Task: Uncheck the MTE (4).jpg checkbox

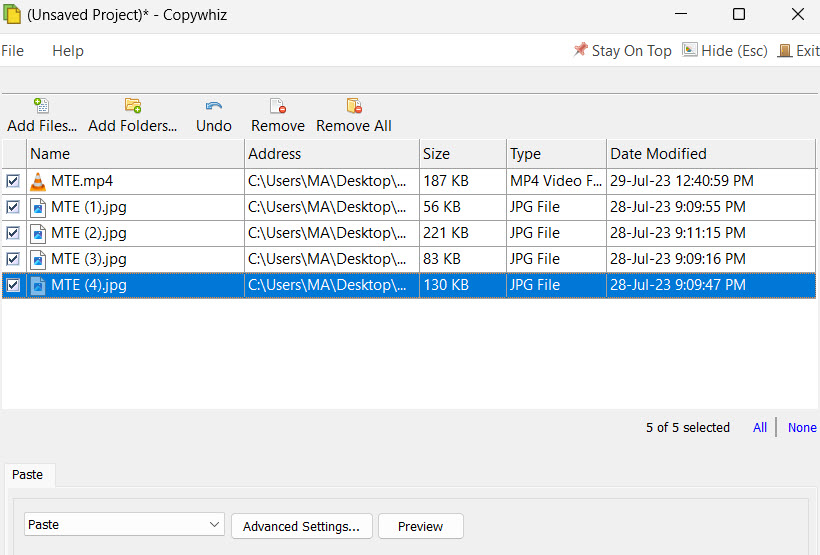Action: (13, 285)
